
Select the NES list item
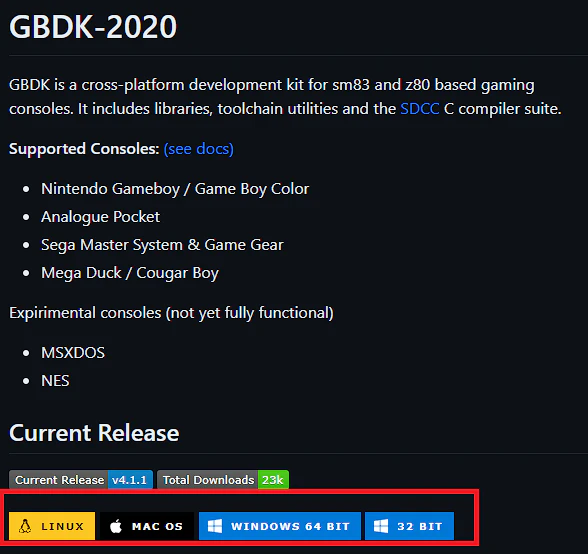click(x=55, y=381)
